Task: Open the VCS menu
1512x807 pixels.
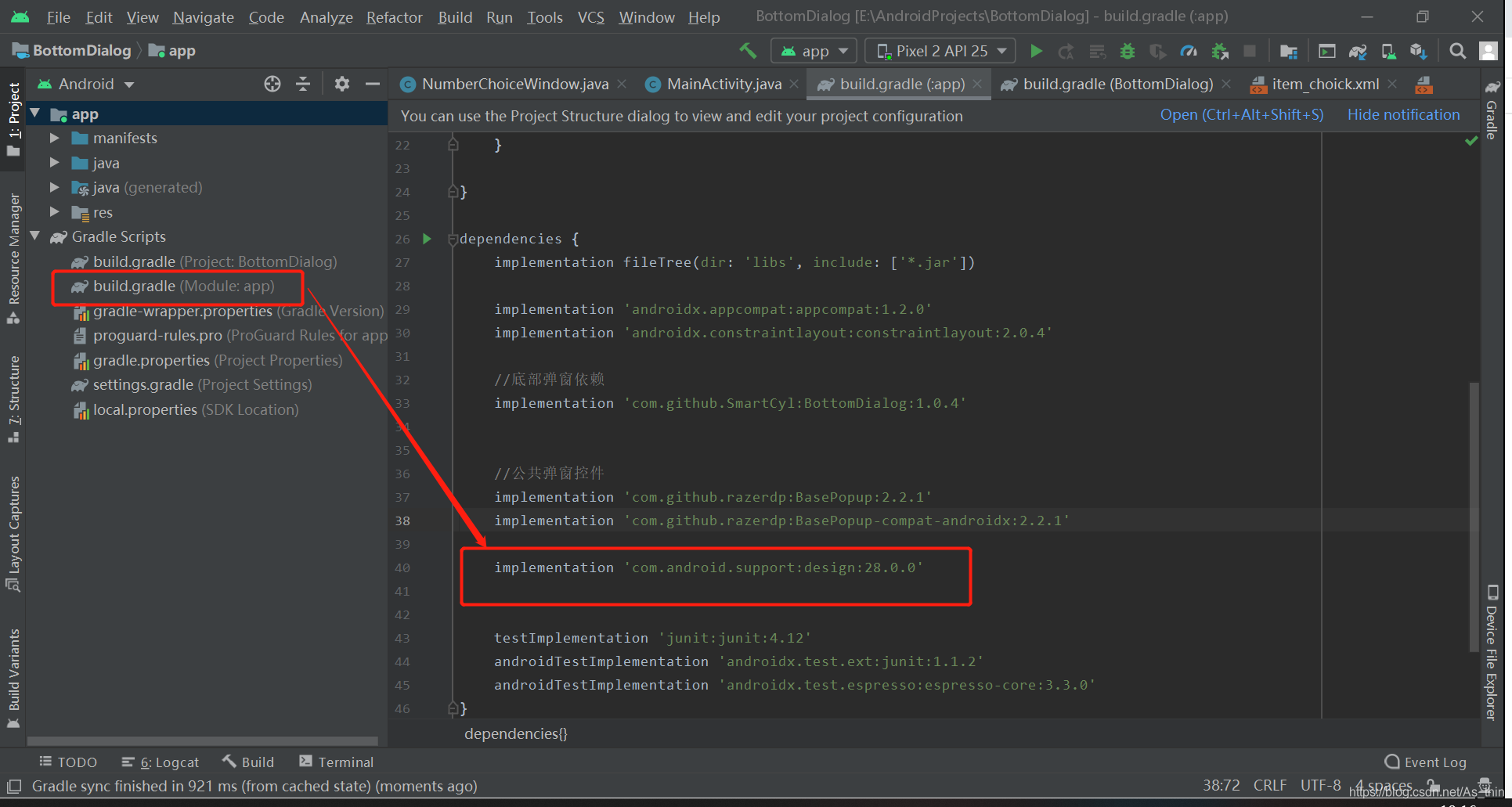Action: [590, 17]
